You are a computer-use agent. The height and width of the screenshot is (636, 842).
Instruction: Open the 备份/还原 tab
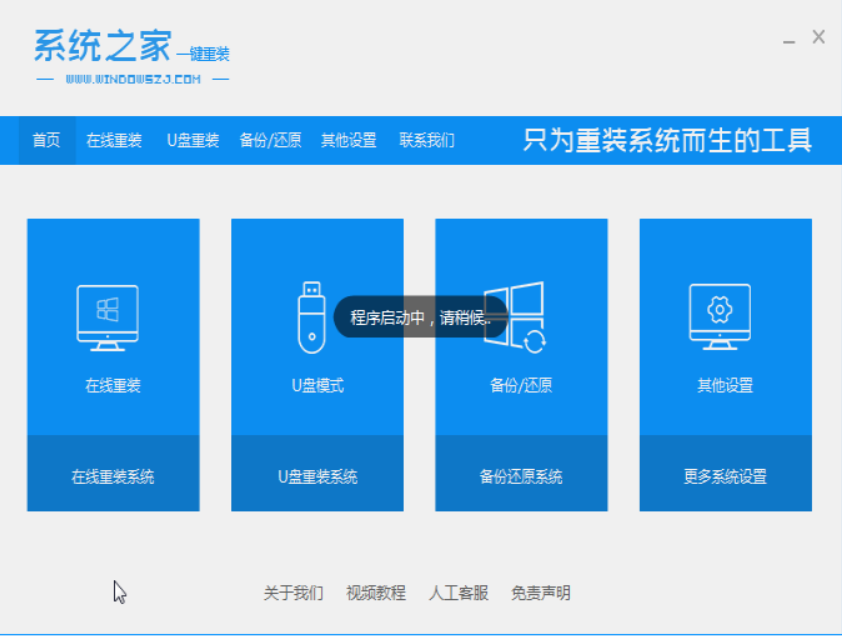[x=271, y=140]
